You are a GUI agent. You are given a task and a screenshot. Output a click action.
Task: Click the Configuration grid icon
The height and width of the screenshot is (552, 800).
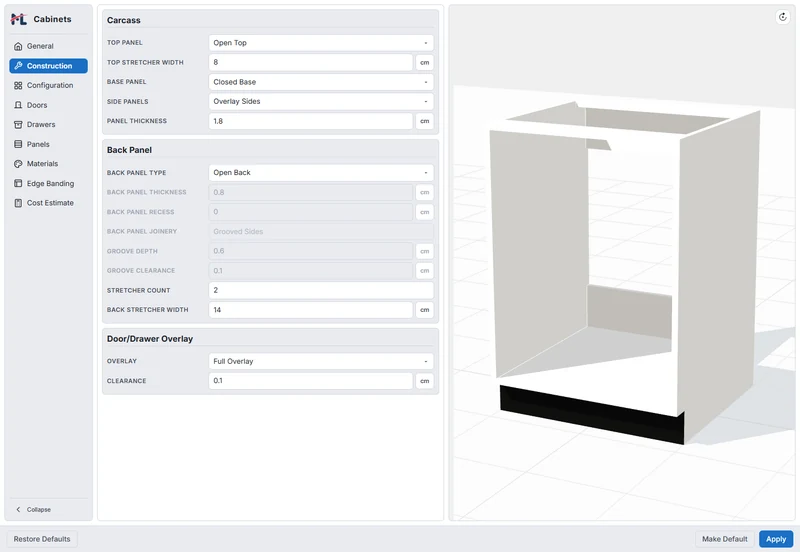[18, 86]
